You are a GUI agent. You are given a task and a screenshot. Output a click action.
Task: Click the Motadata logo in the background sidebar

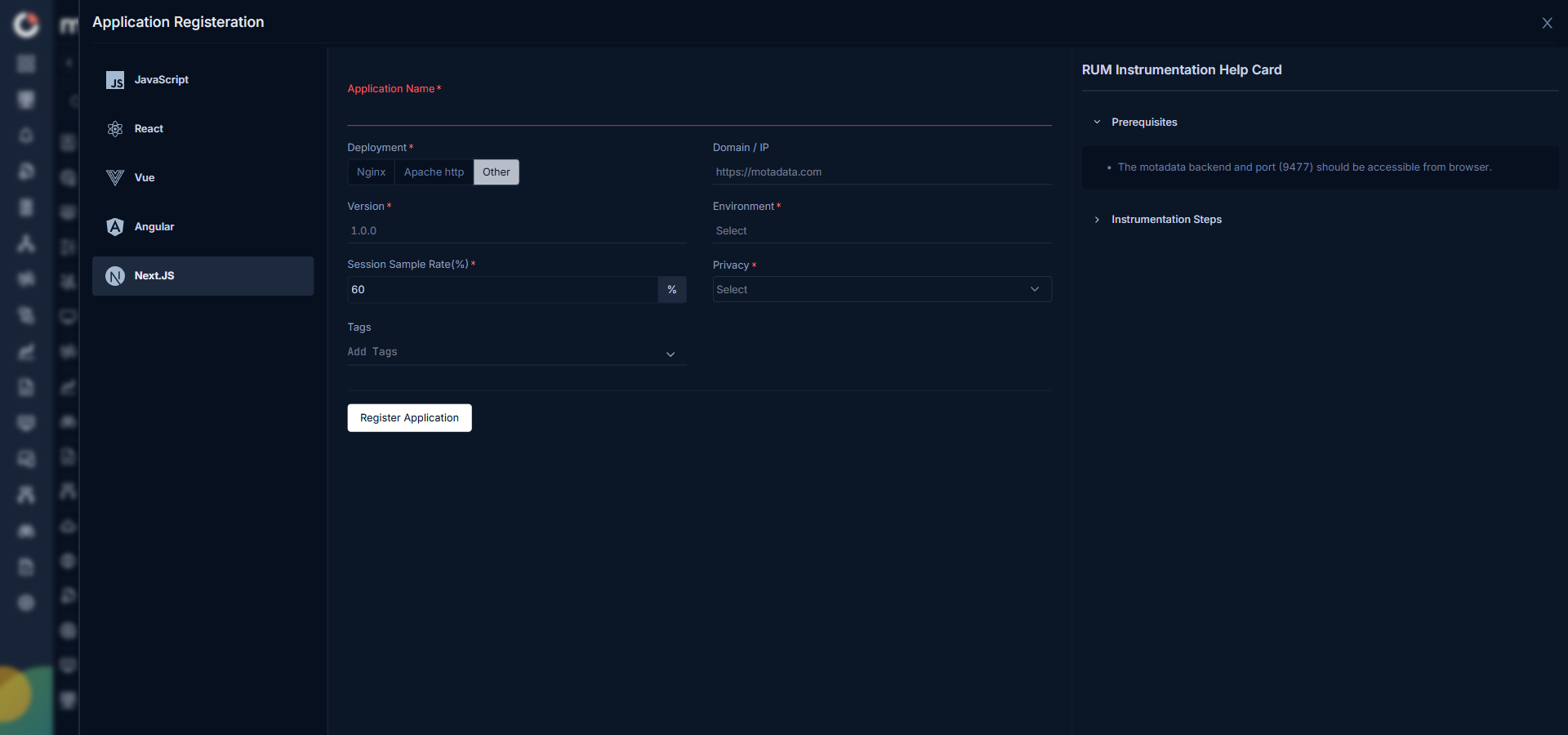click(x=26, y=24)
